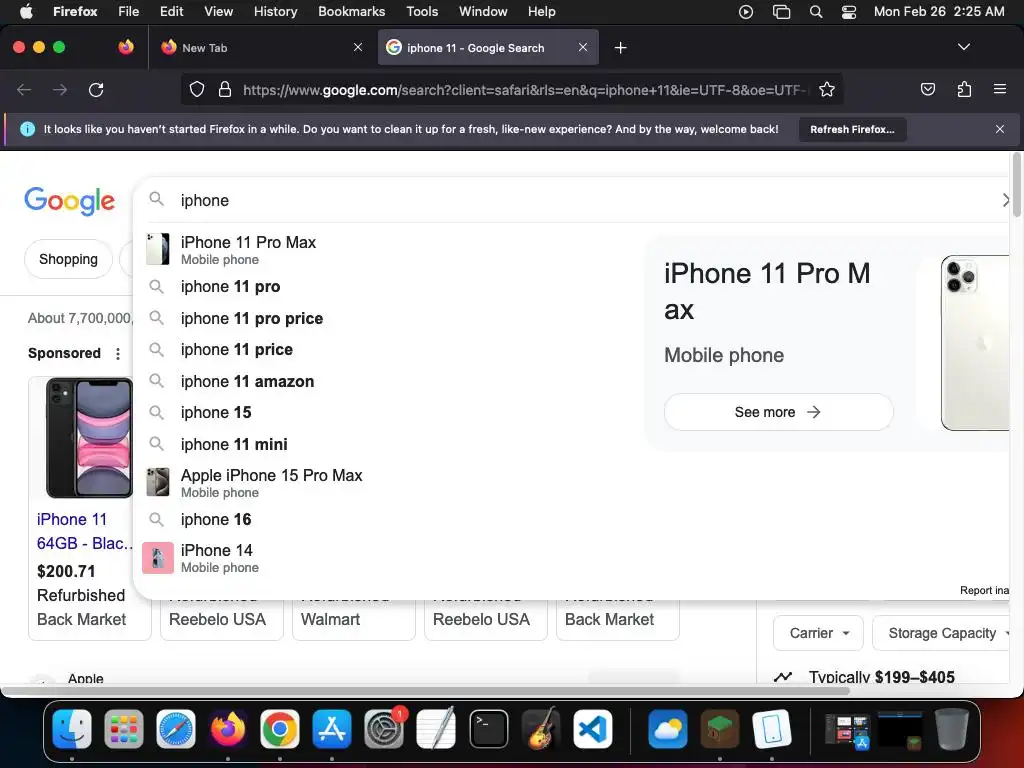Open the Carrier filter dropdown

pyautogui.click(x=818, y=633)
